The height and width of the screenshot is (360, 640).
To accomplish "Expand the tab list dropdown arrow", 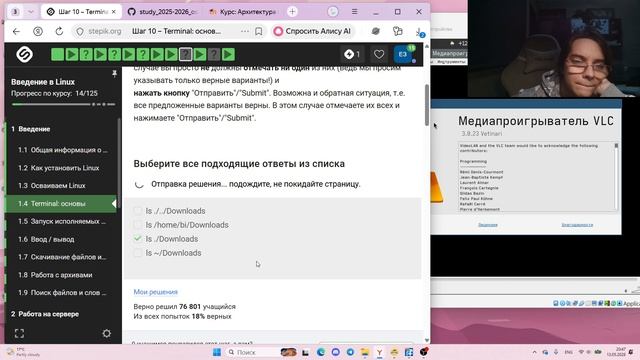I will [x=31, y=12].
